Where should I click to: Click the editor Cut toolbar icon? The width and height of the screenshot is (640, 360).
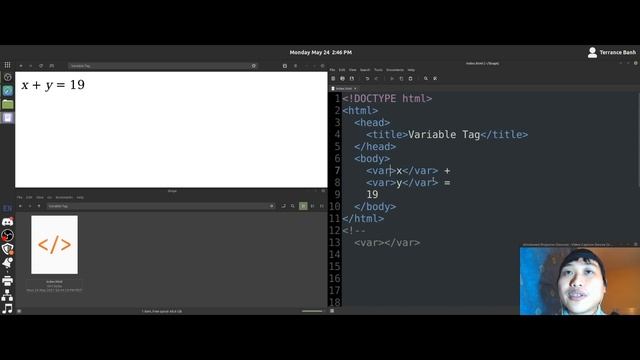point(392,78)
